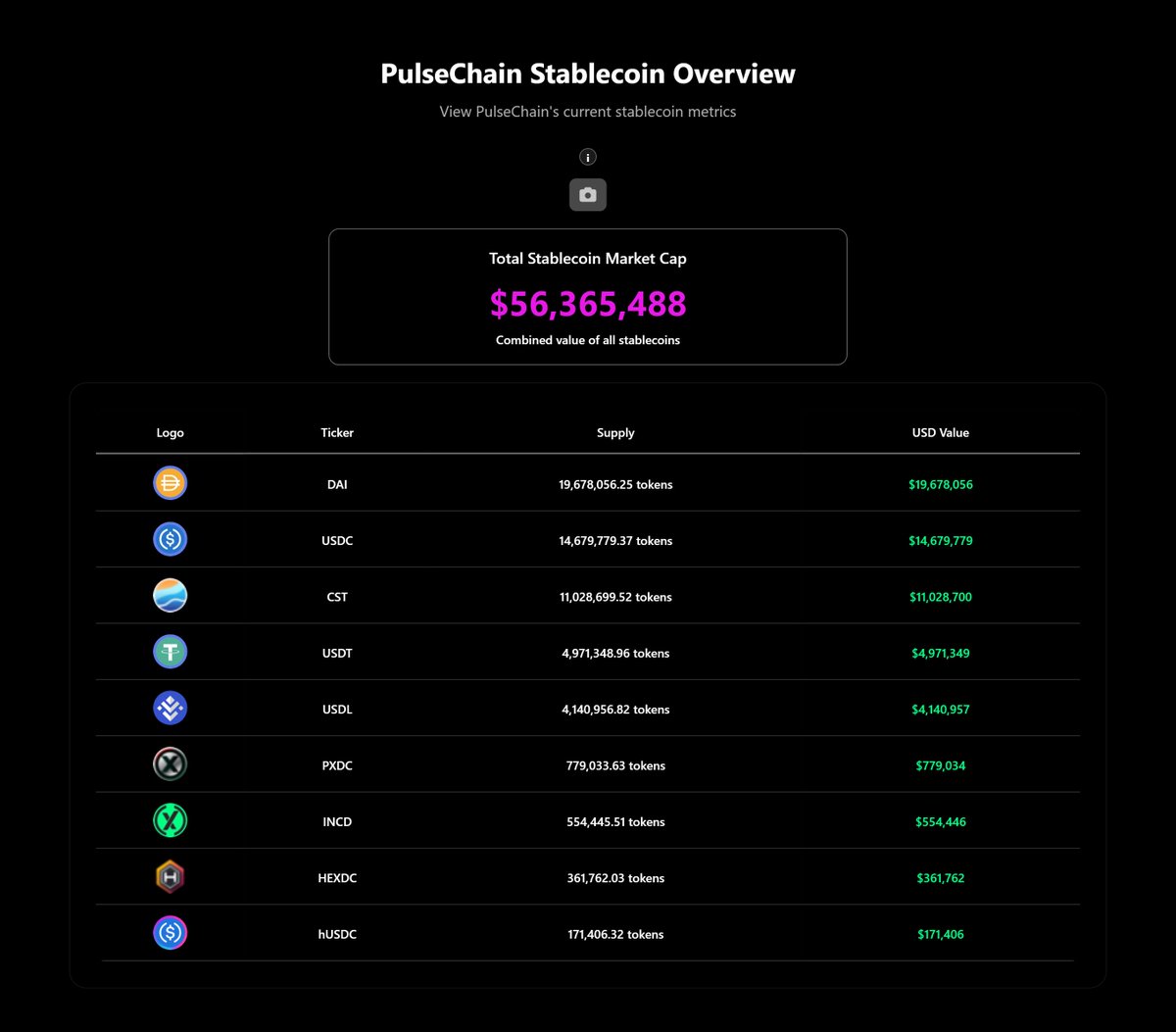Select the USDC ticker cell
The height and width of the screenshot is (1032, 1176).
coord(337,540)
